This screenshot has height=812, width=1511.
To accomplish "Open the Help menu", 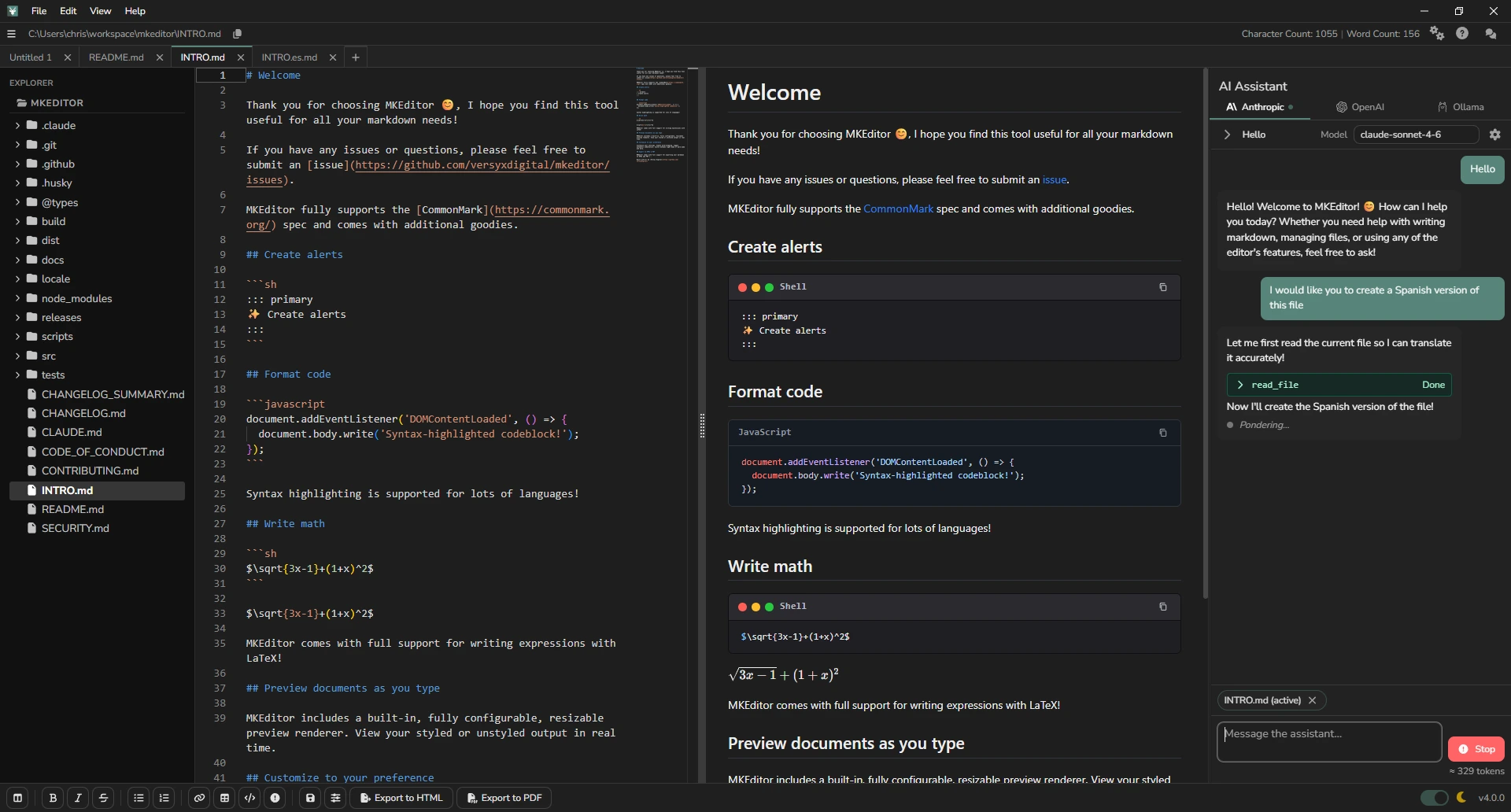I will coord(135,11).
